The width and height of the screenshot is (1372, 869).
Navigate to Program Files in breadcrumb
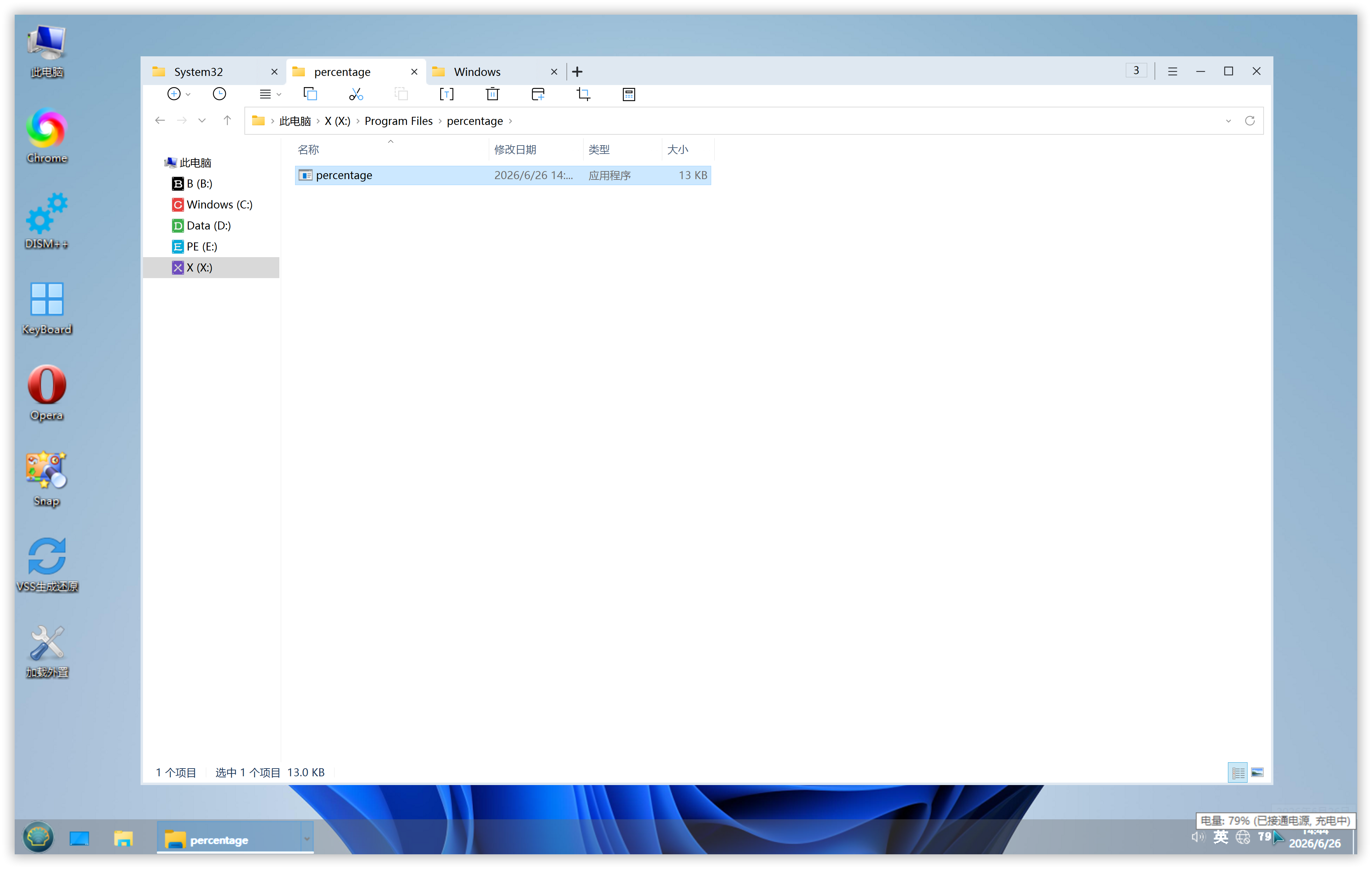click(x=398, y=121)
